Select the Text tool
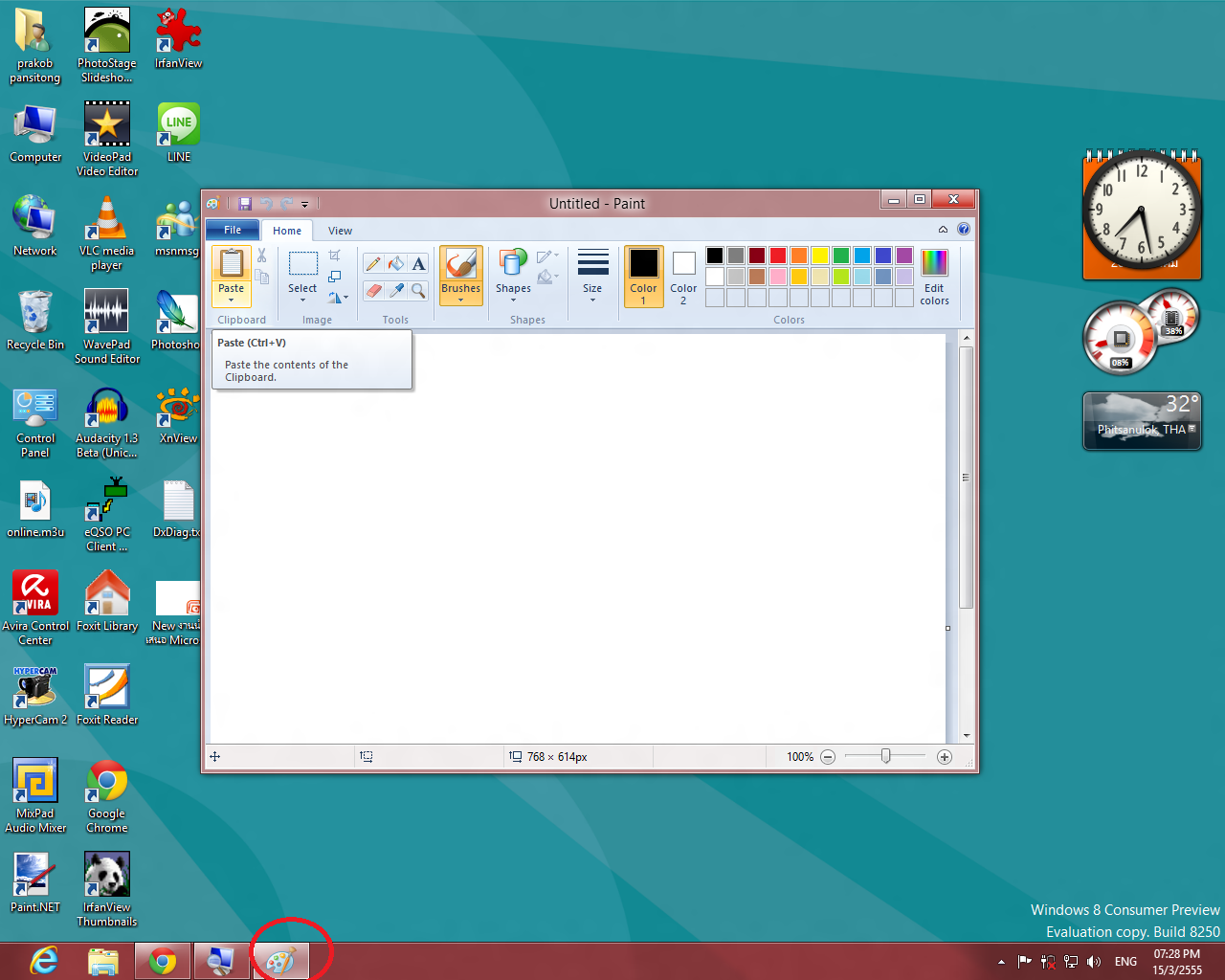 click(417, 262)
